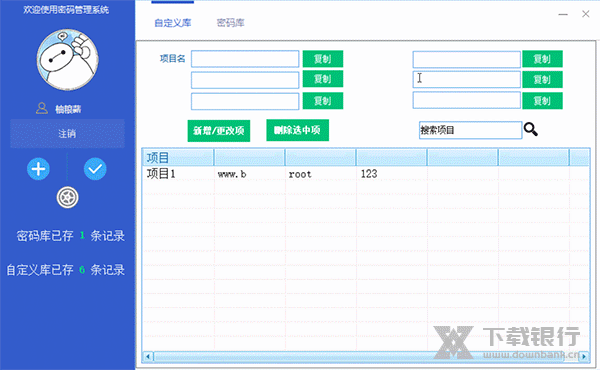Screen dimensions: 600x370
Task: Click the robot avatar picture
Action: pos(67,60)
